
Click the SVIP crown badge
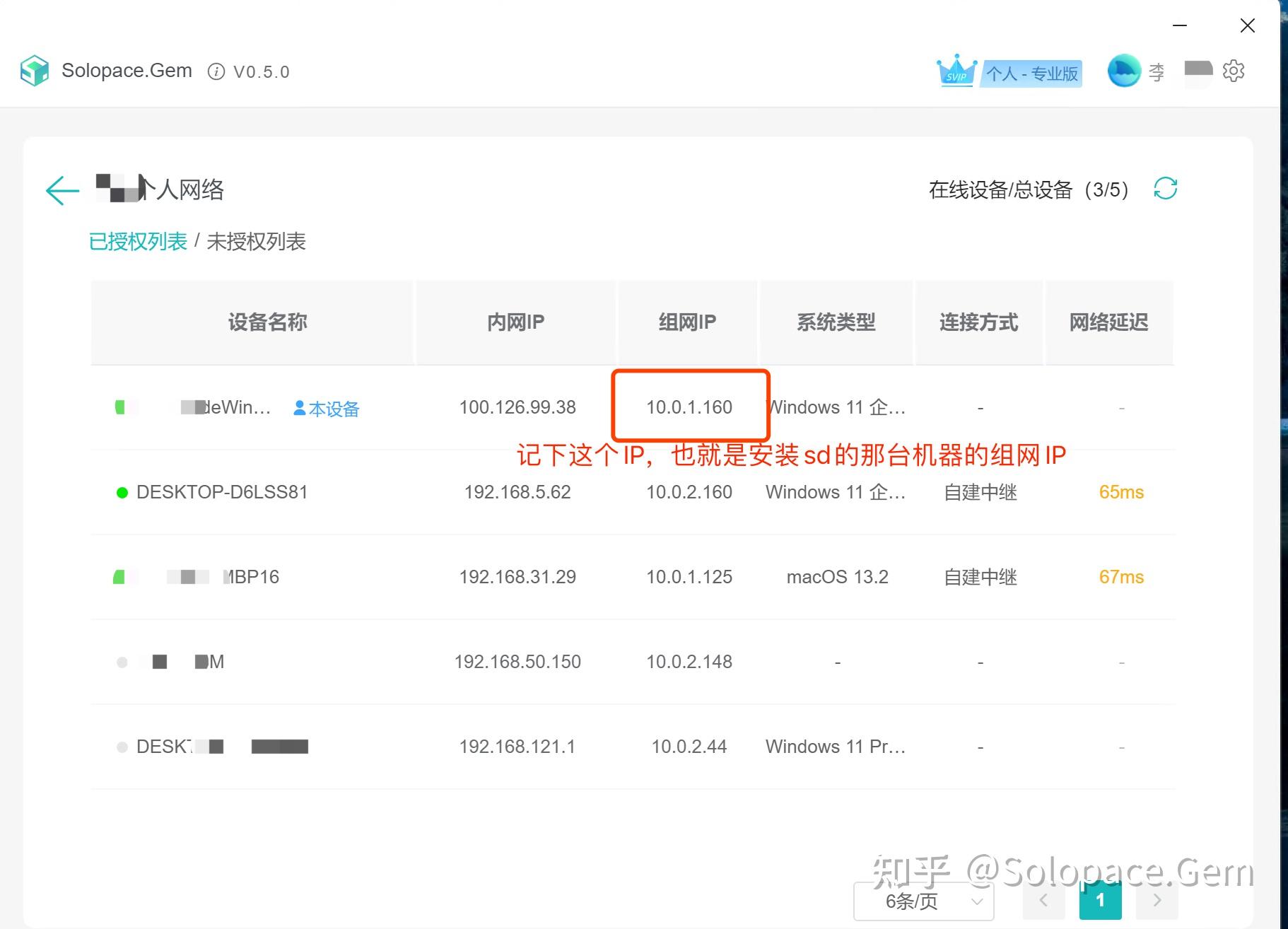(957, 71)
